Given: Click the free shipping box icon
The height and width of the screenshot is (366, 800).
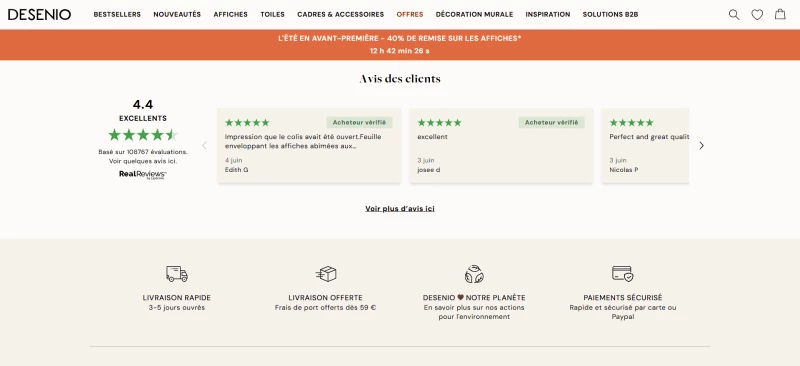Looking at the screenshot, I should pos(326,274).
